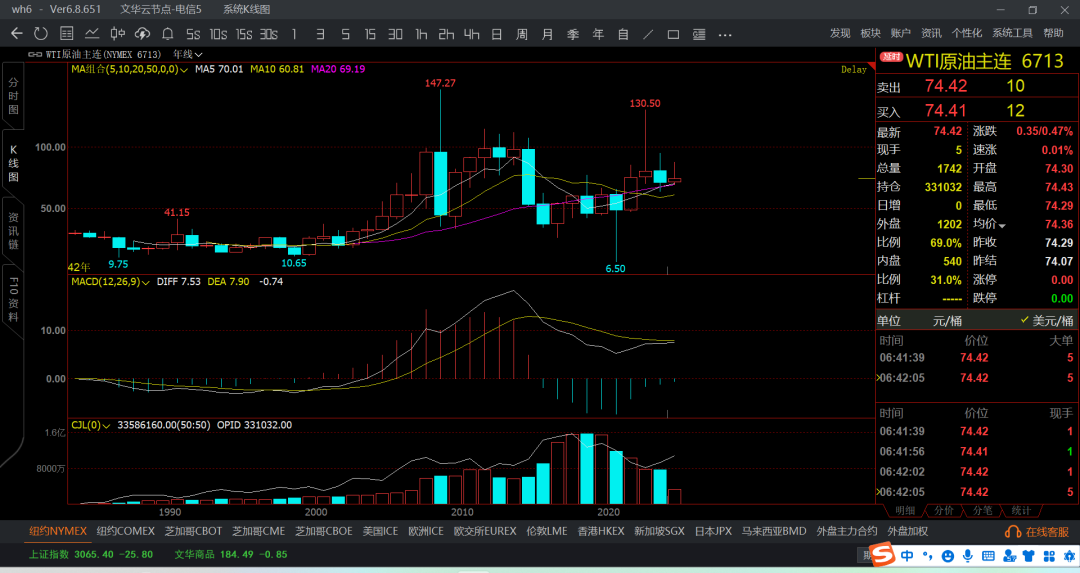Toggle the 美元/桶 unit checkmark option
1080x573 pixels.
1046,321
